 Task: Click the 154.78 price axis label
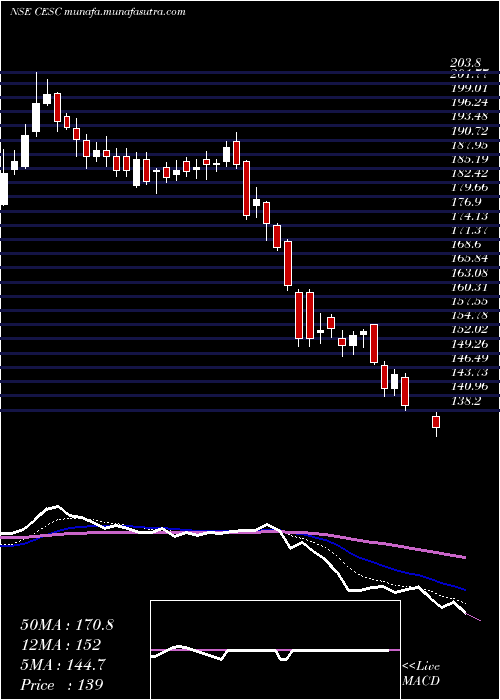(469, 316)
